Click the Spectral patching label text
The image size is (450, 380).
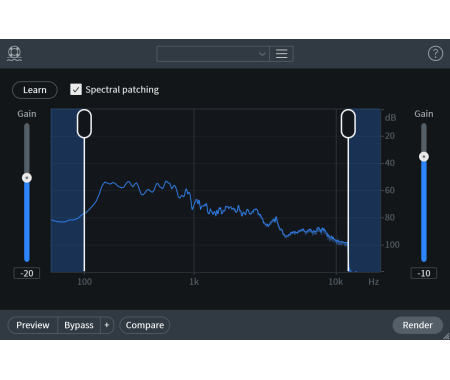coord(122,90)
